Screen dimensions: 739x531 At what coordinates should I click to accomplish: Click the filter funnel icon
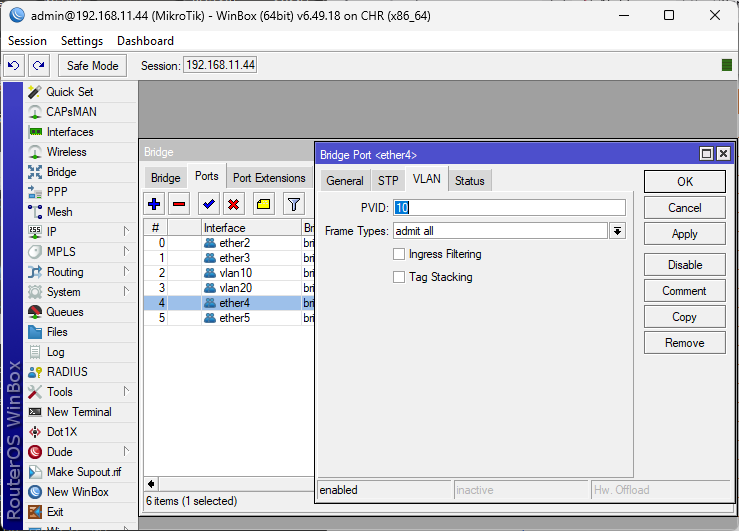(293, 204)
